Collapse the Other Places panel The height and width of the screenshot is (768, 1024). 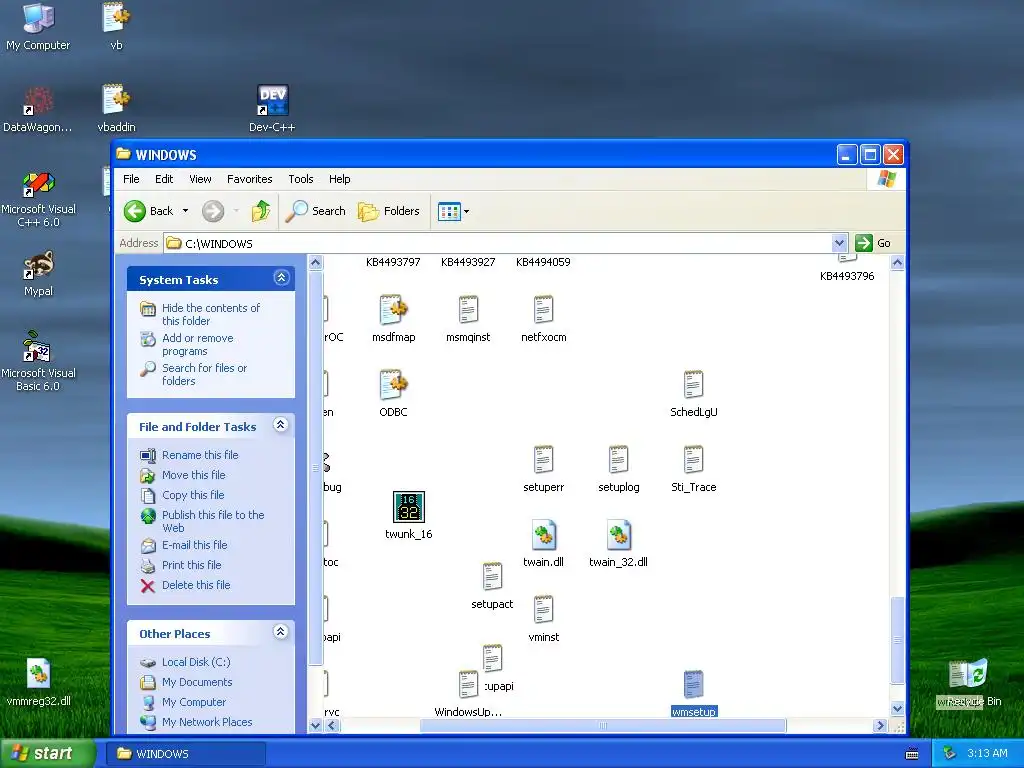[x=281, y=632]
